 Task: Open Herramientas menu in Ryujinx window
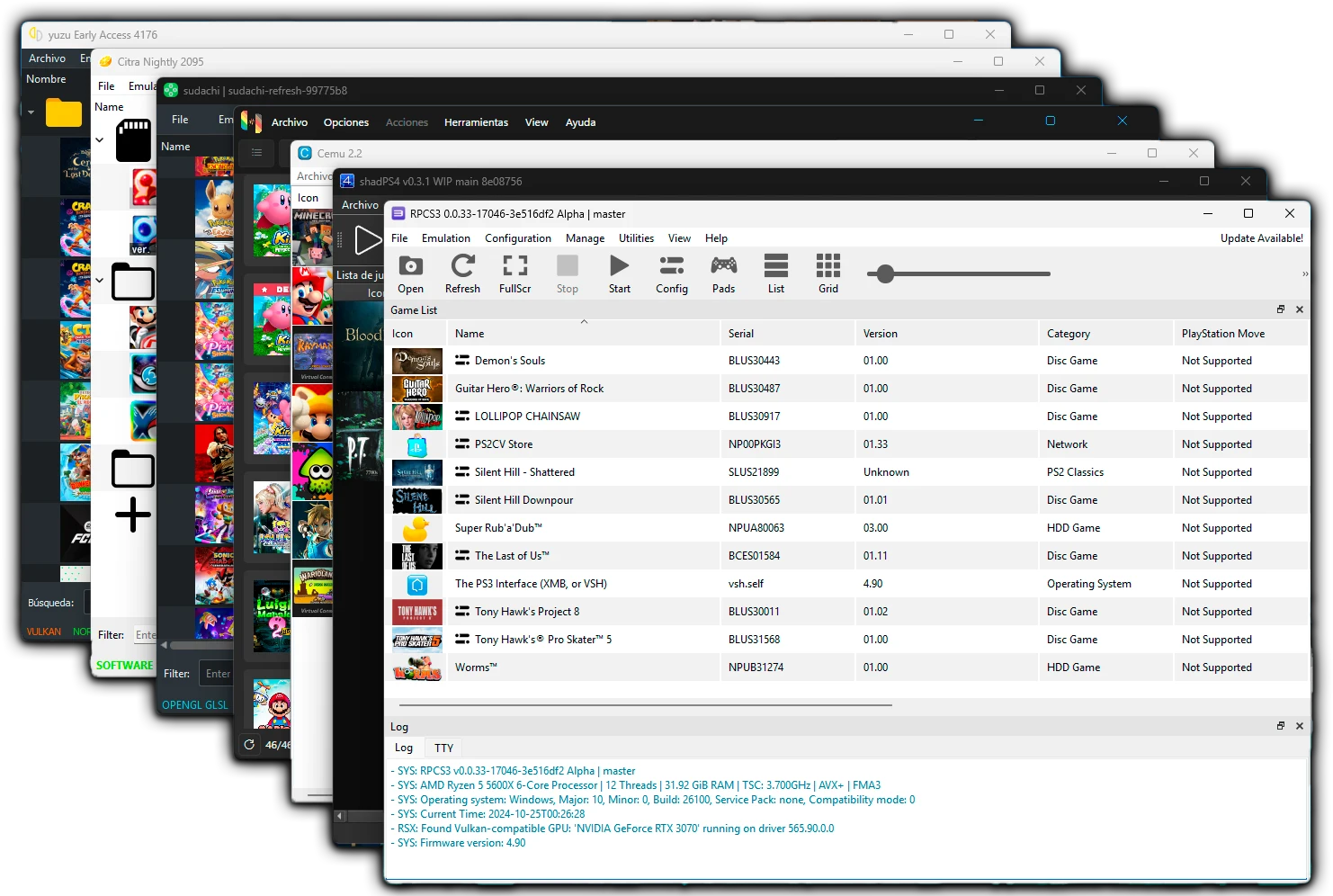click(476, 122)
